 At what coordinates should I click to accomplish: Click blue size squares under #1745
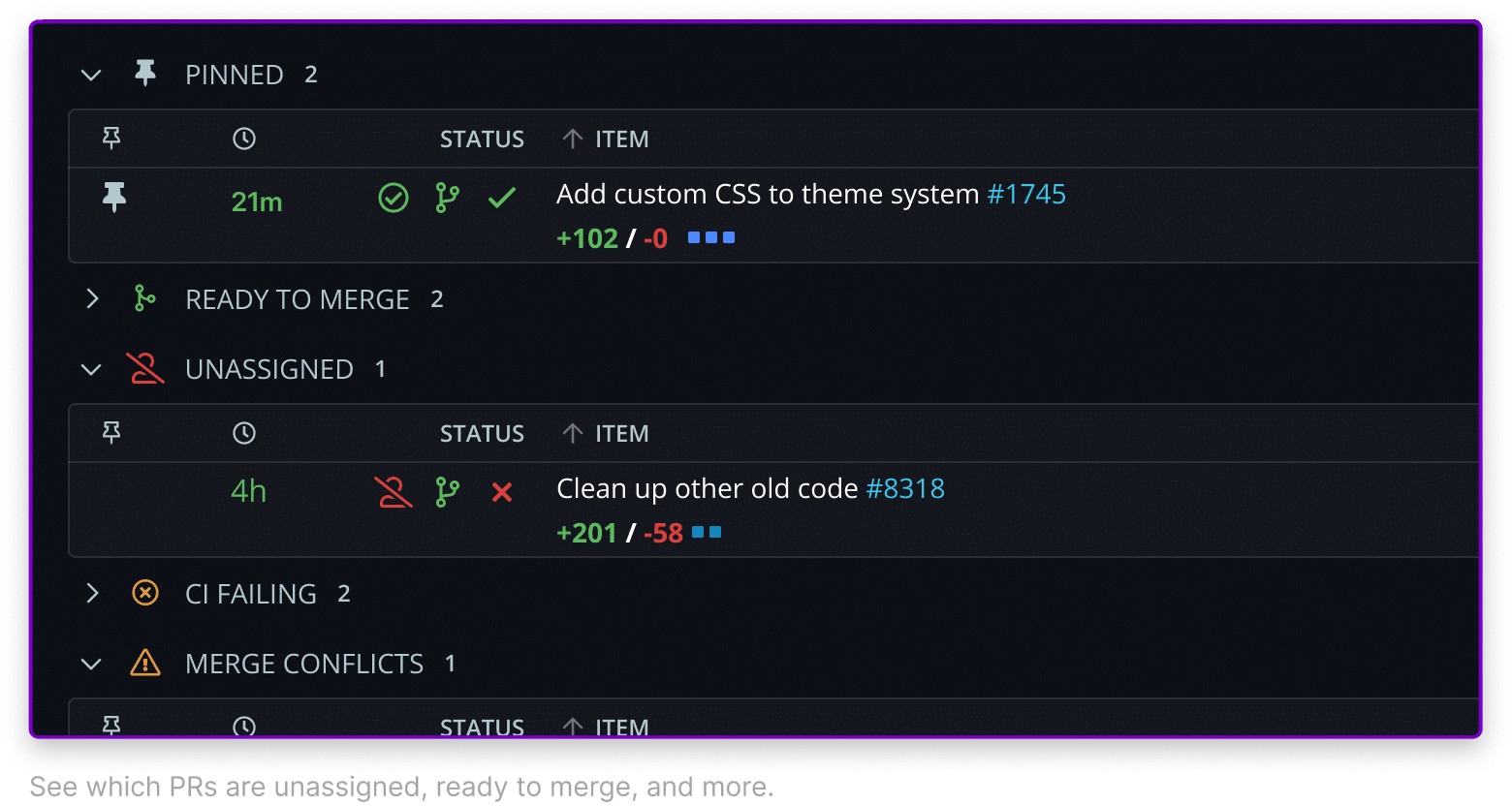click(x=711, y=237)
